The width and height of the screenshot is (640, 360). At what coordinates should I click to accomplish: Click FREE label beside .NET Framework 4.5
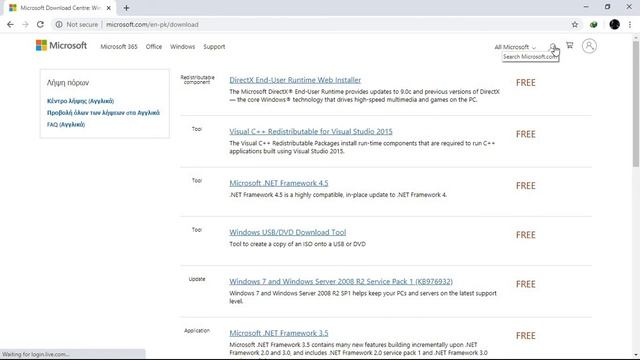[526, 186]
